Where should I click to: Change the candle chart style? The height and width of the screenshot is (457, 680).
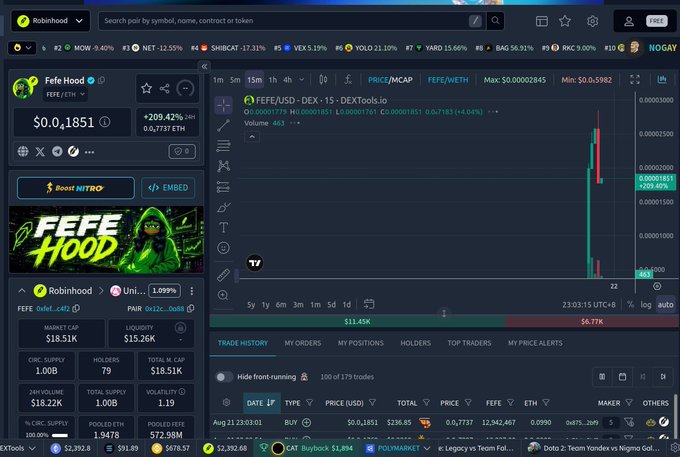point(323,79)
